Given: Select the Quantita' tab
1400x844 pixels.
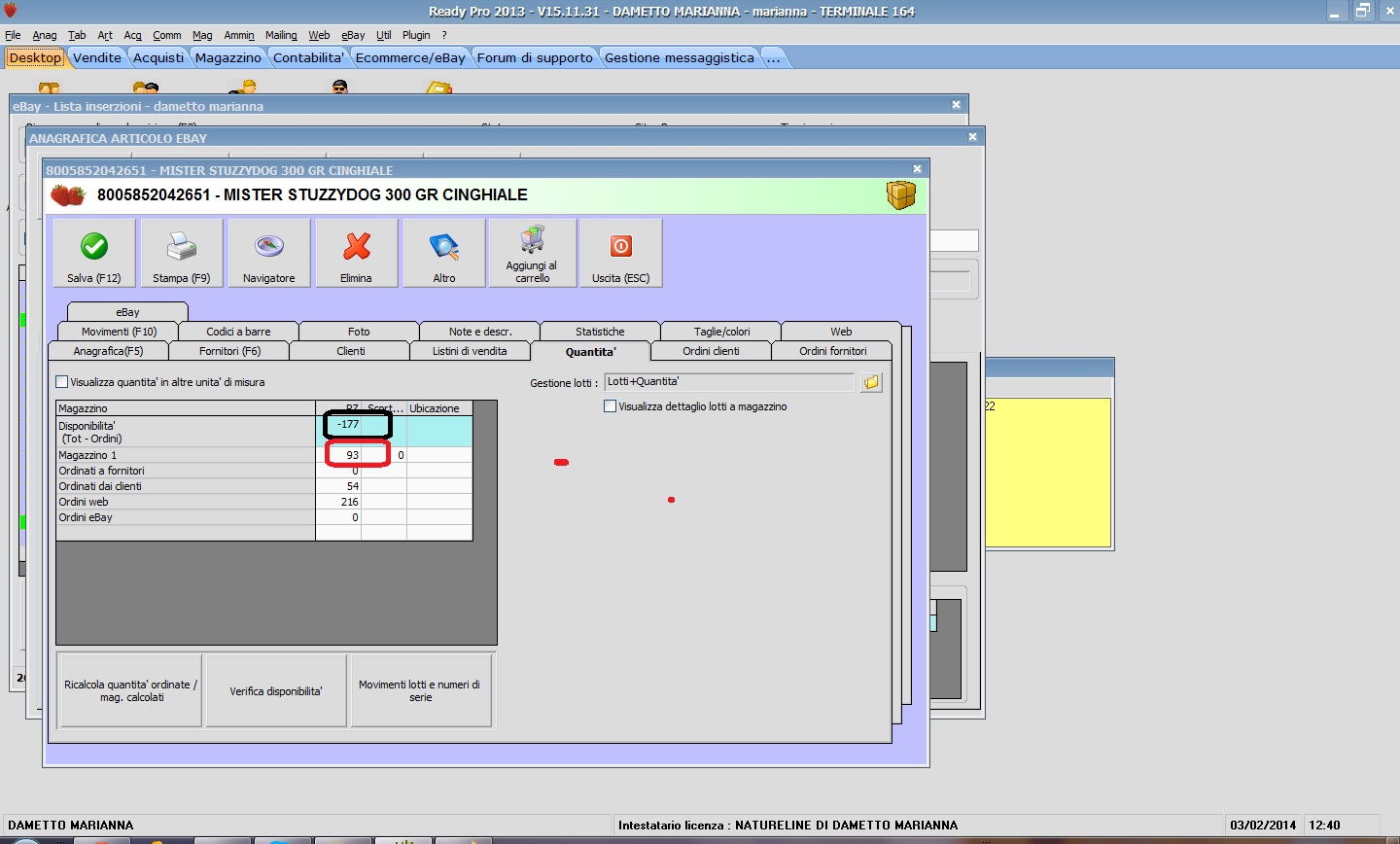Looking at the screenshot, I should pyautogui.click(x=591, y=351).
